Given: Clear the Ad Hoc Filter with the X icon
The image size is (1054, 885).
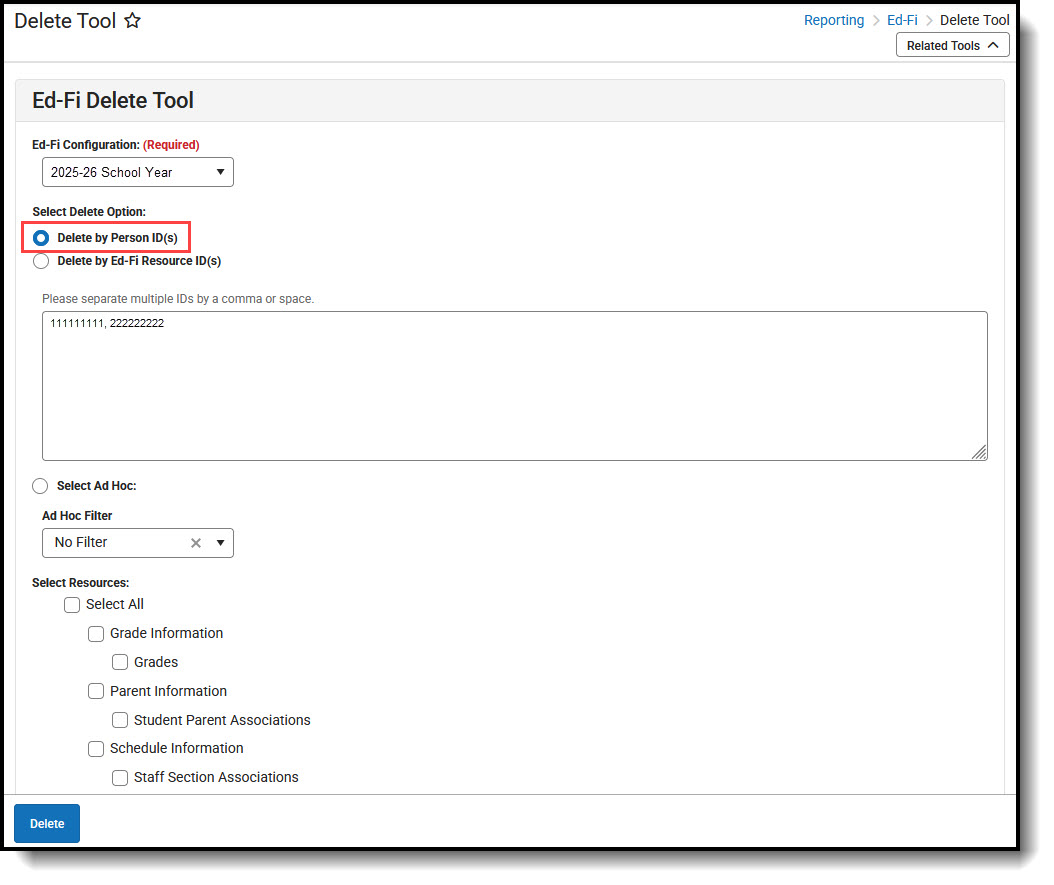Looking at the screenshot, I should (196, 543).
